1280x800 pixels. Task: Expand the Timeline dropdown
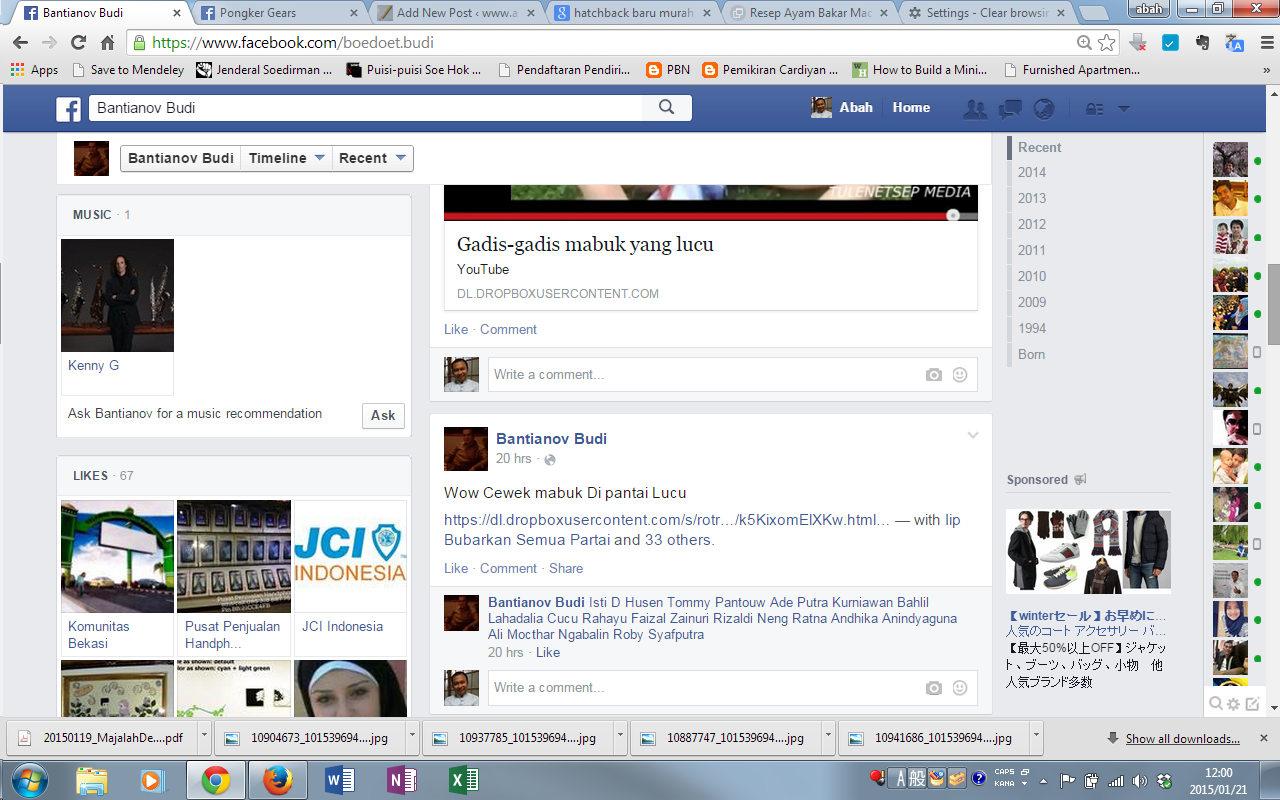click(287, 158)
